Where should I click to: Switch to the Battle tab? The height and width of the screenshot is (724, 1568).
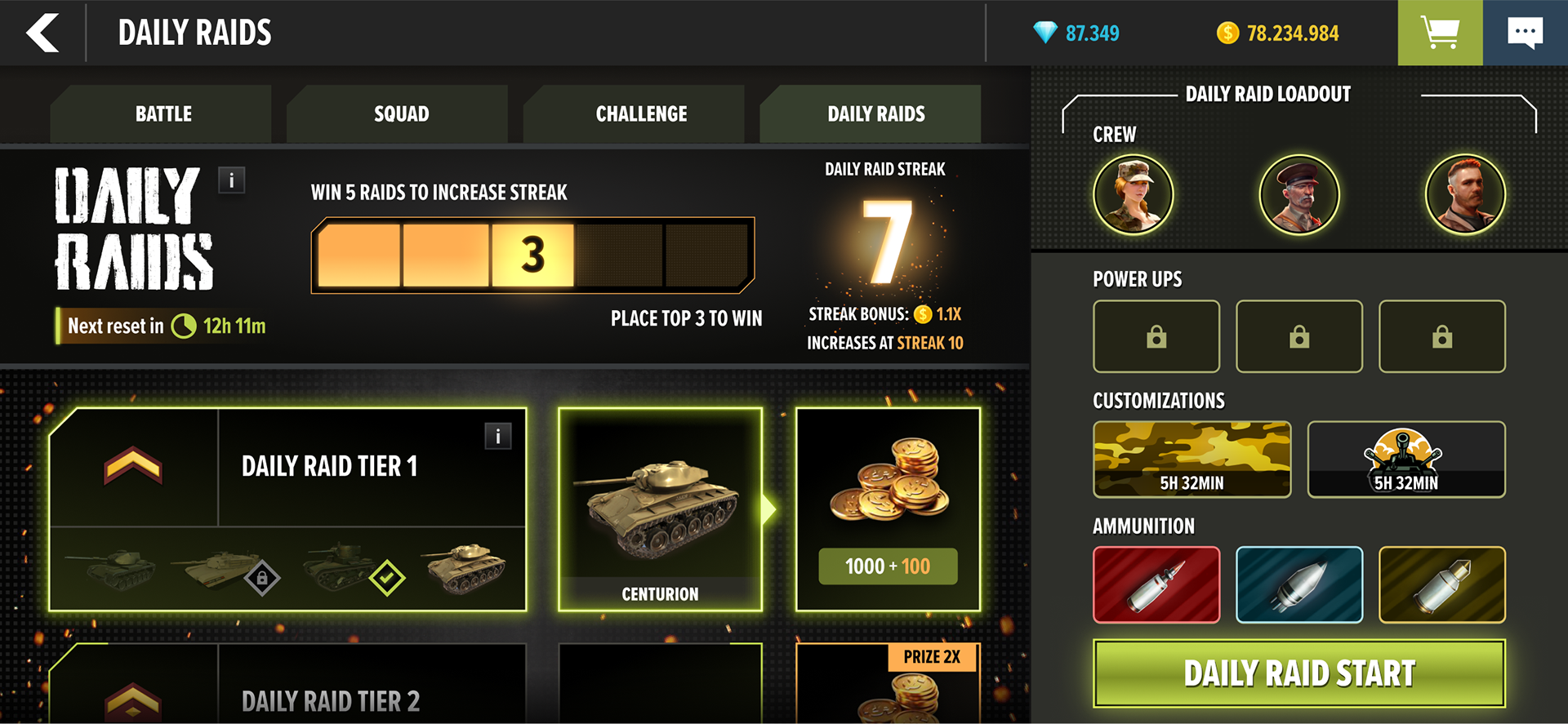pyautogui.click(x=162, y=114)
